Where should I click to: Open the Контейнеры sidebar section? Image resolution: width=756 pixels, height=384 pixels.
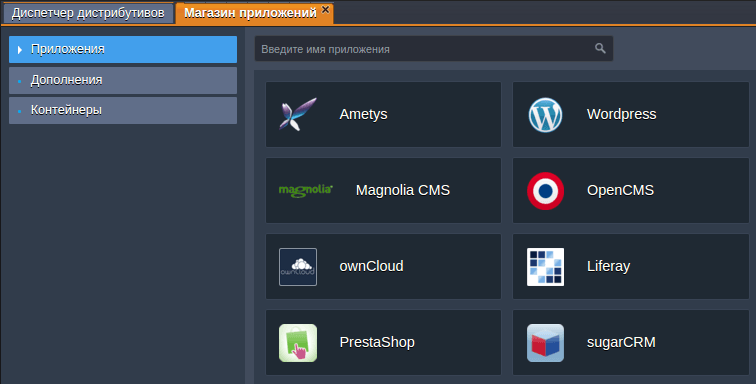pos(123,110)
